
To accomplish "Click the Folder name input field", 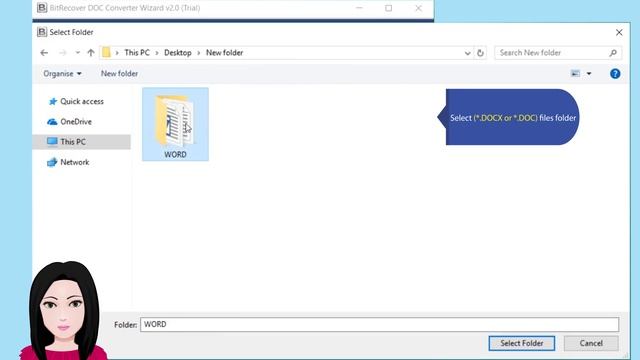I will point(380,324).
